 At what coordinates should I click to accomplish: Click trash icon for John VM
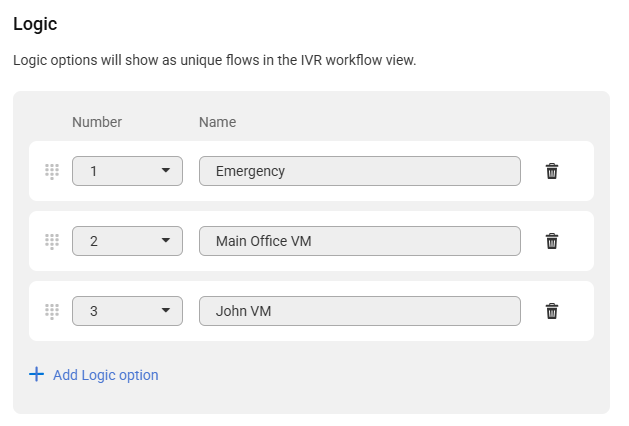pyautogui.click(x=551, y=311)
